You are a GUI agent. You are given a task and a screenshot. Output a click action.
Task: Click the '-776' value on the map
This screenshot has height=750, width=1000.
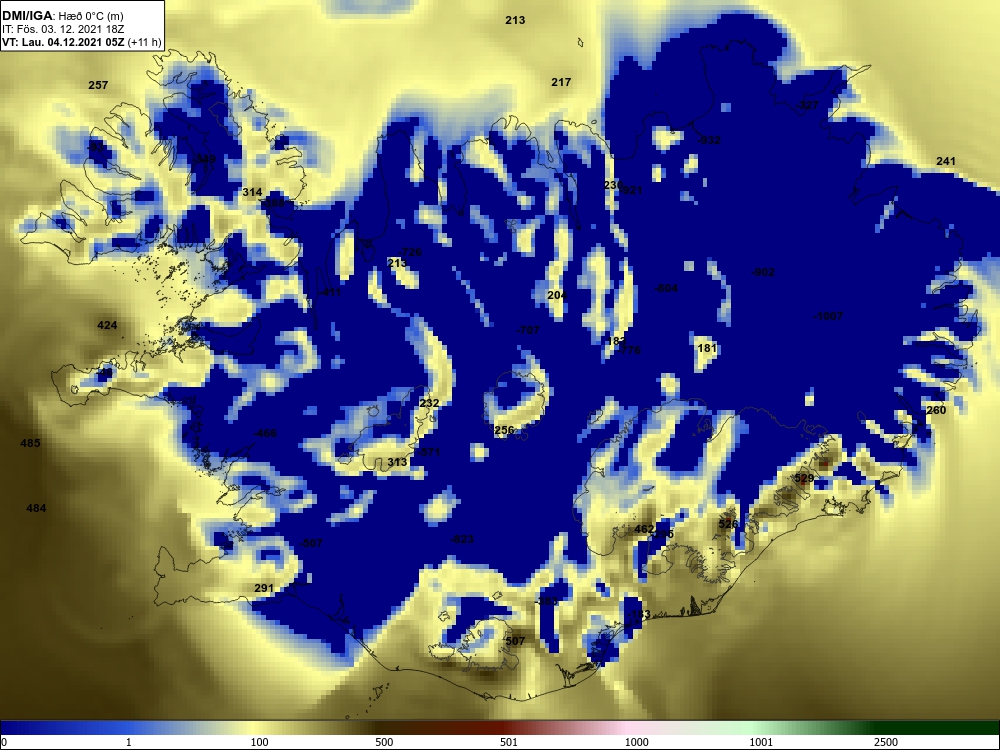click(x=629, y=350)
